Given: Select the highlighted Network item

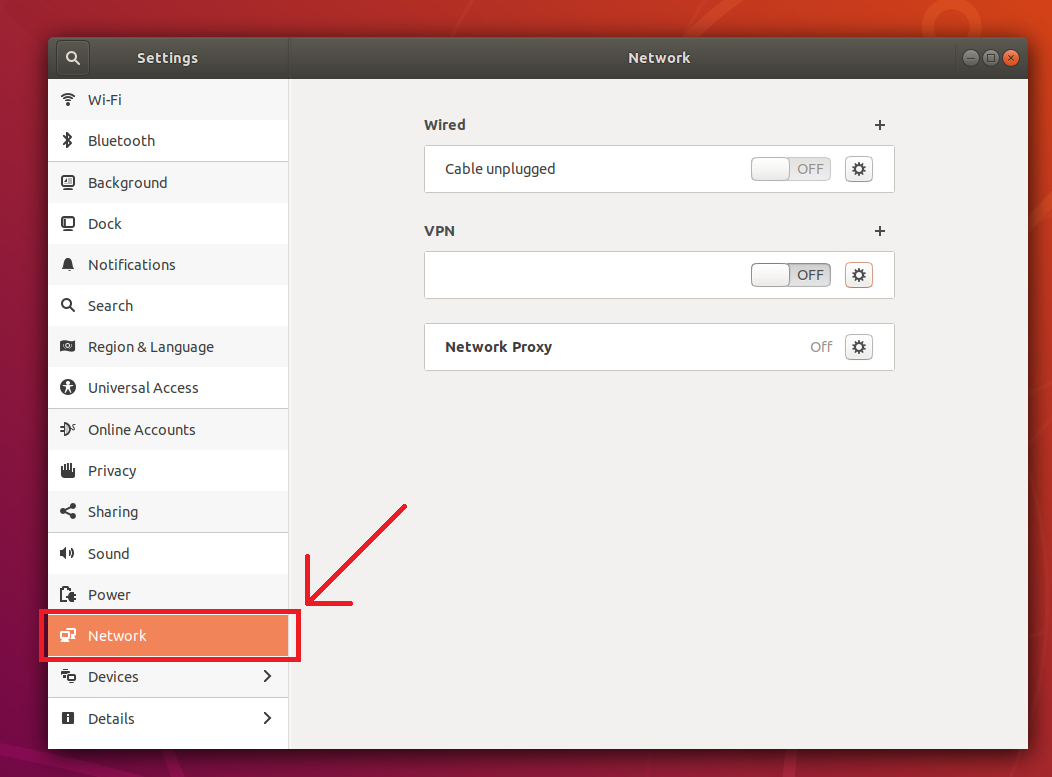Looking at the screenshot, I should [117, 636].
